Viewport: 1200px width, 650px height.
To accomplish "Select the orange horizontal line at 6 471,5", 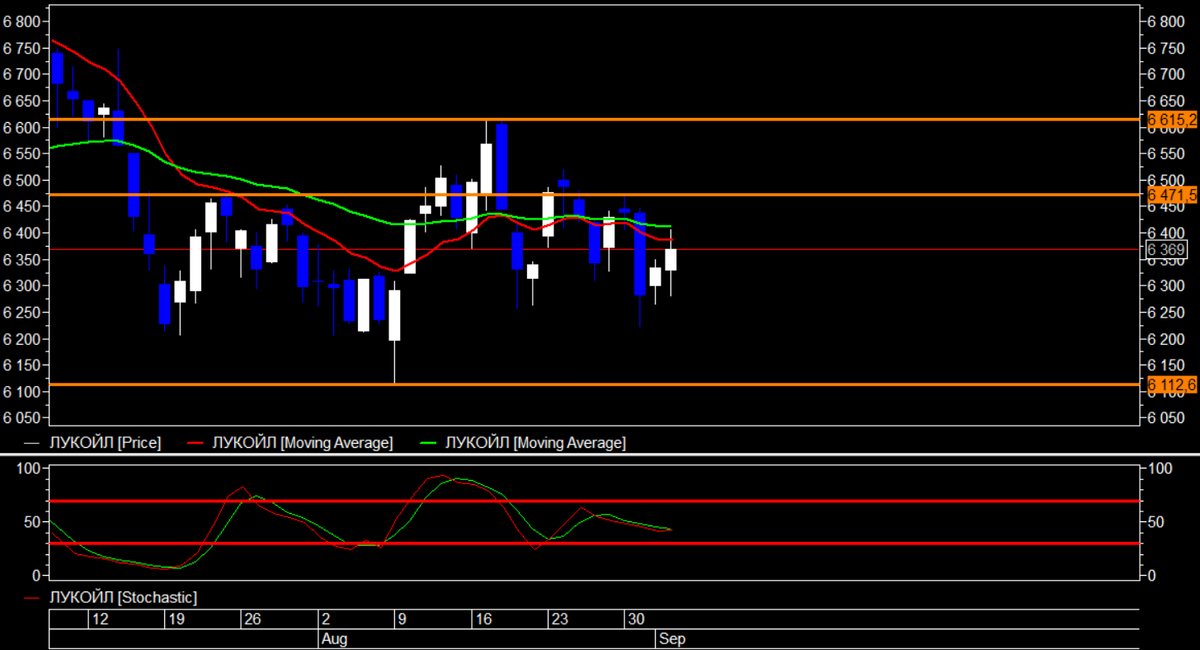I will (x=594, y=194).
